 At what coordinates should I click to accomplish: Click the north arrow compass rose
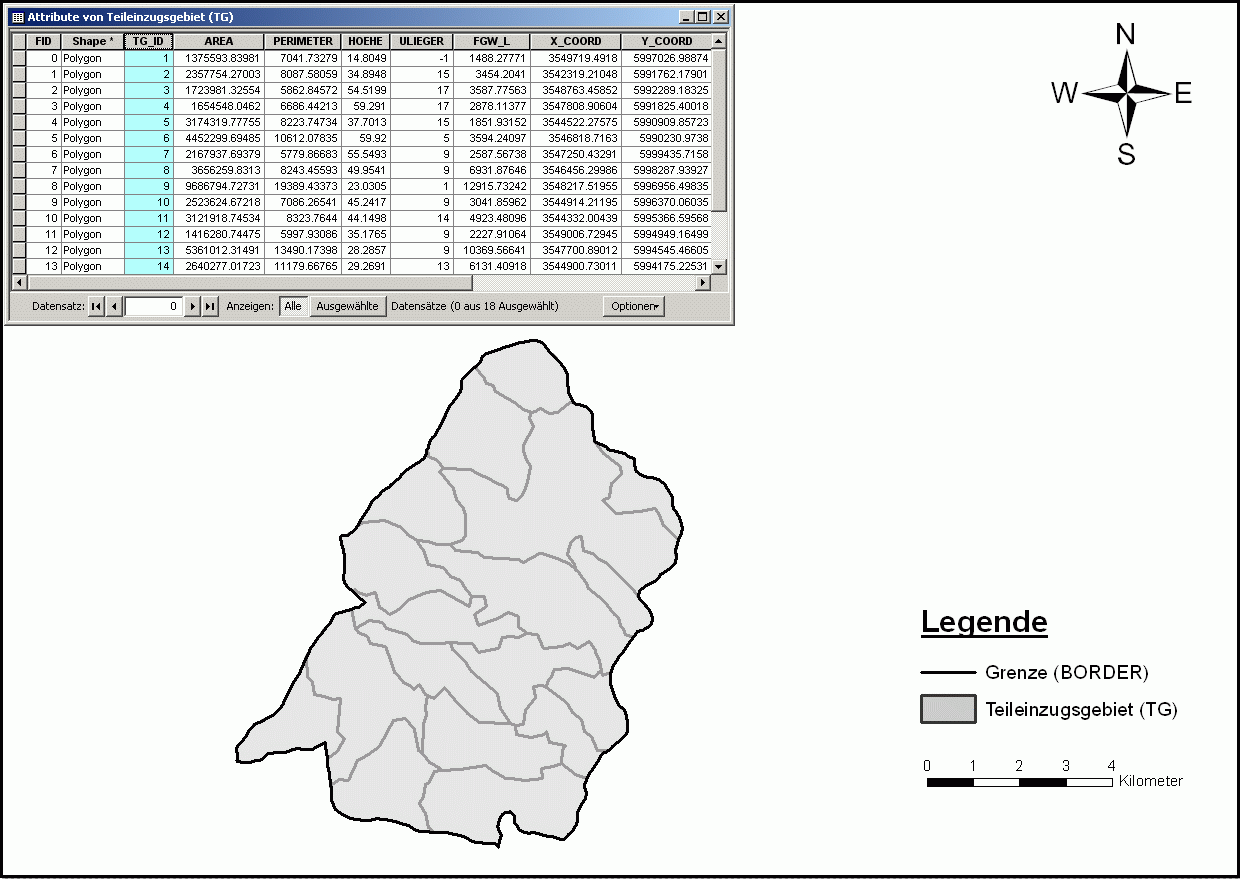click(1126, 94)
